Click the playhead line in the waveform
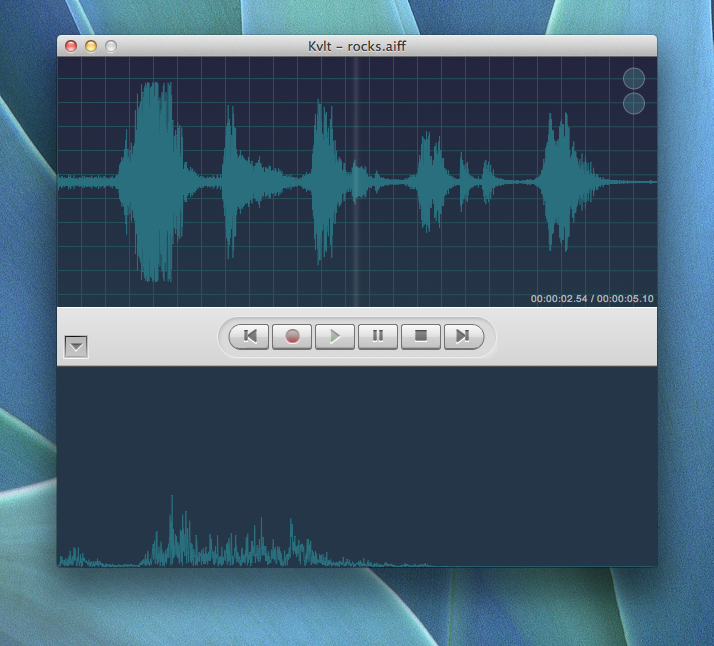This screenshot has width=714, height=646. pos(357,182)
